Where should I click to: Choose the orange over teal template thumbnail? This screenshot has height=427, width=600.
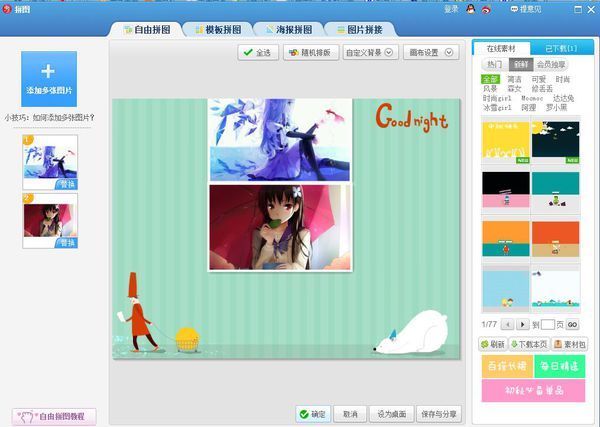pyautogui.click(x=505, y=239)
